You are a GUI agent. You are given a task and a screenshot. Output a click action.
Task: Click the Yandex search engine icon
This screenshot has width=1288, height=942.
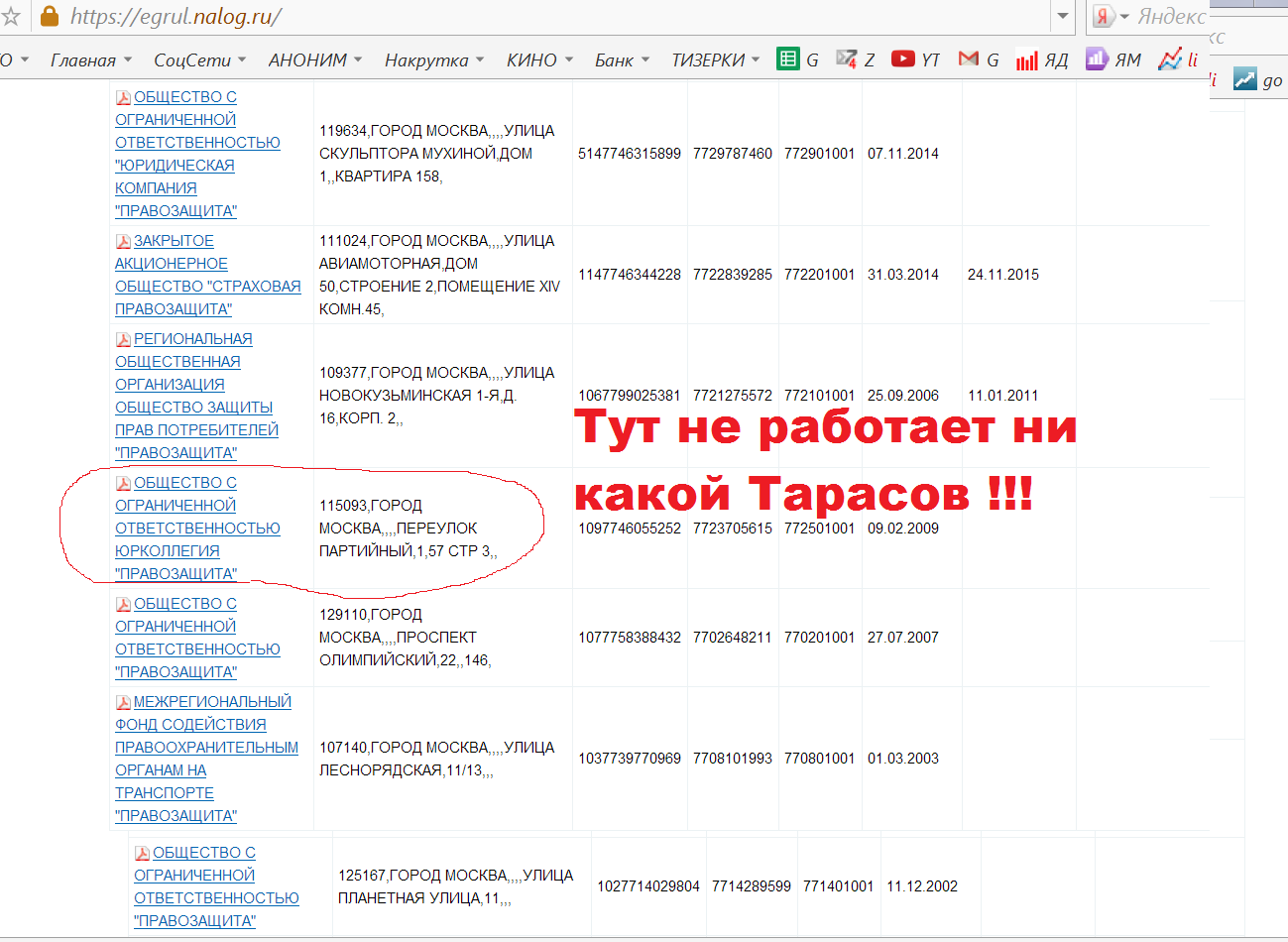[1102, 17]
